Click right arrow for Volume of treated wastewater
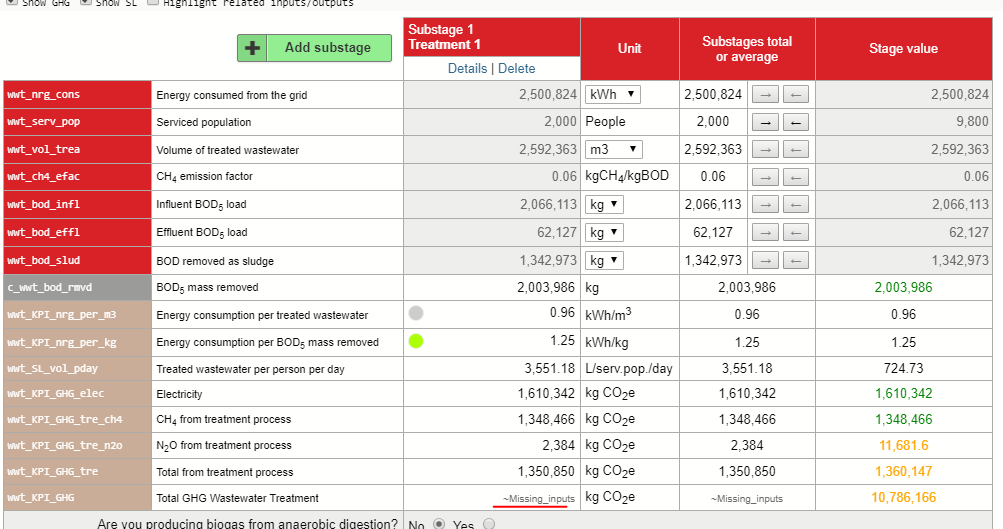The width and height of the screenshot is (1003, 529). (765, 150)
